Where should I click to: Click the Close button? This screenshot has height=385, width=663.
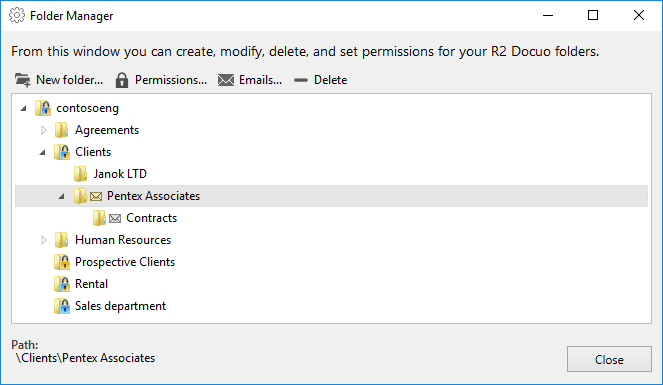(609, 359)
